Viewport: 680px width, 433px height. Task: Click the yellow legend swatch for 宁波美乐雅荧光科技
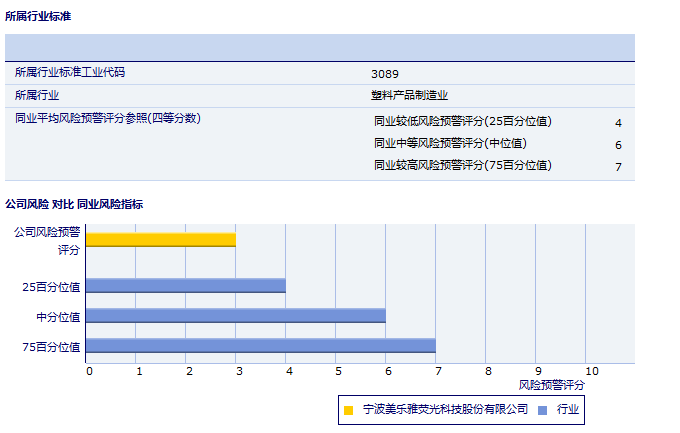(349, 410)
